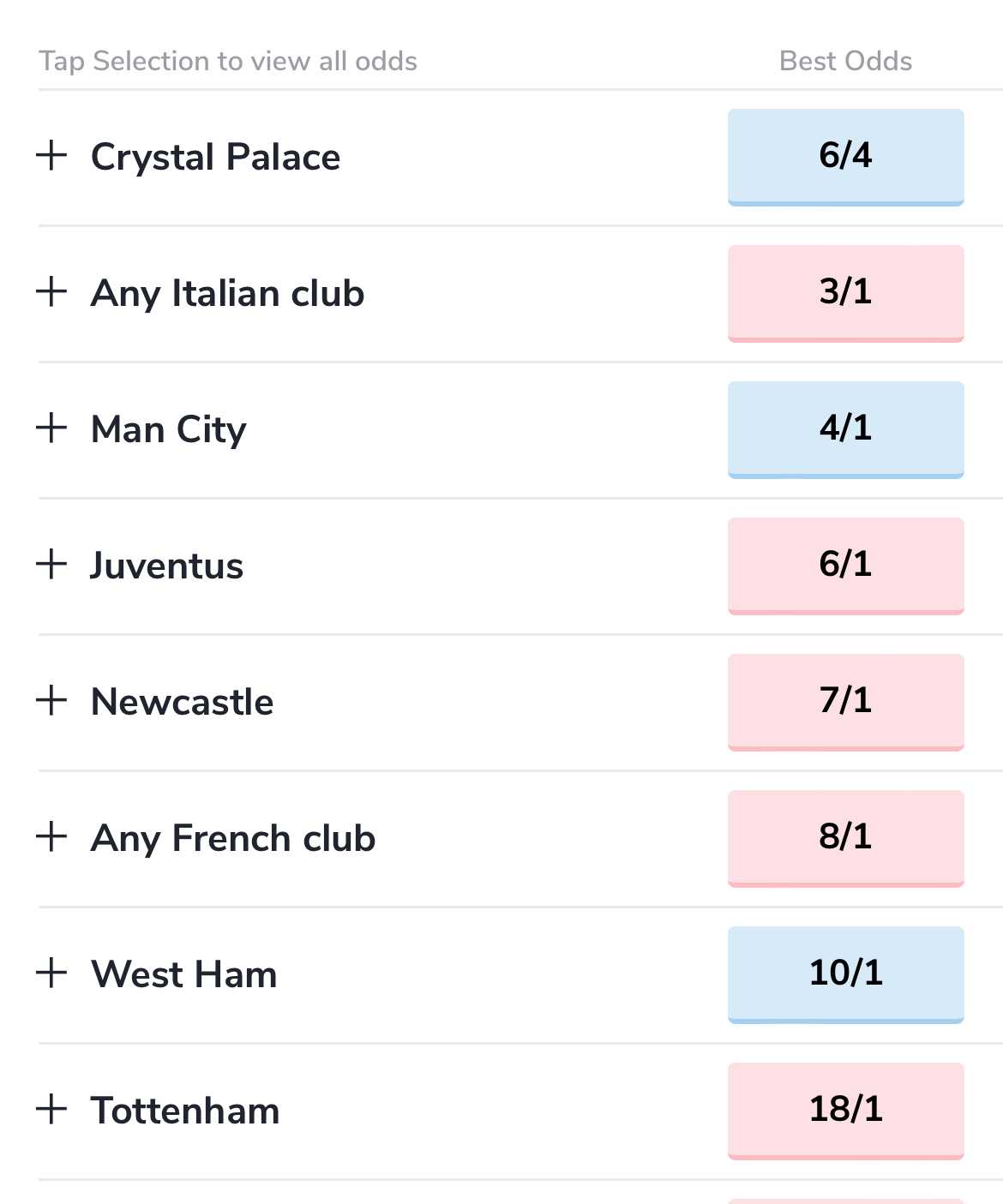Choose the 6/1 Juventus odds button
The image size is (1003, 1204).
pyautogui.click(x=845, y=566)
